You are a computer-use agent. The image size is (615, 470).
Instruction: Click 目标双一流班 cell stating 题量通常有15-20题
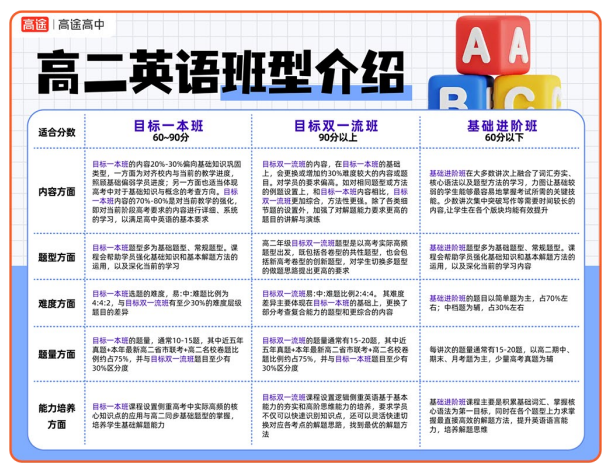tap(335, 354)
